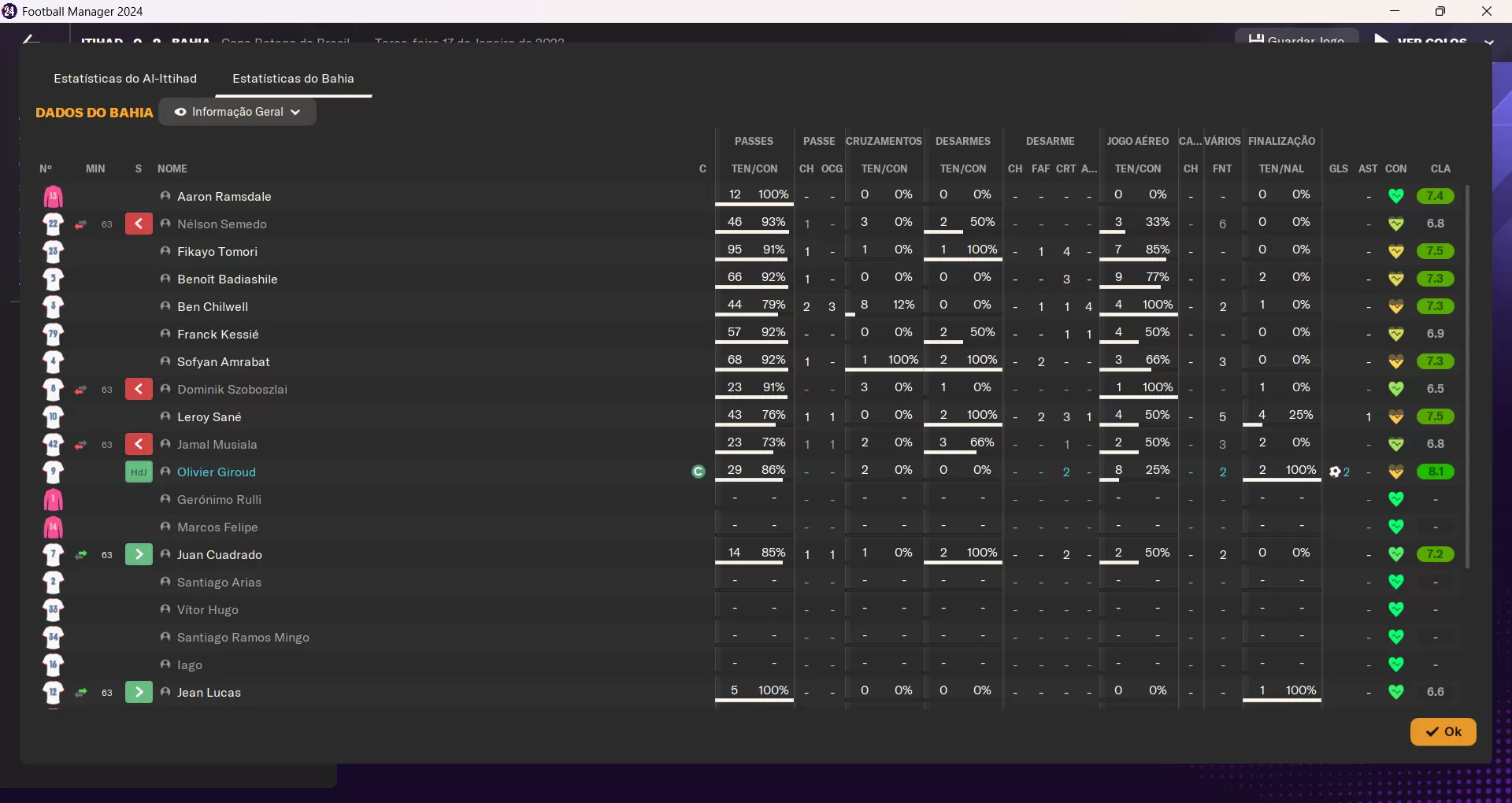Open Vitor Hugo's player profile
1512x803 pixels.
click(208, 610)
